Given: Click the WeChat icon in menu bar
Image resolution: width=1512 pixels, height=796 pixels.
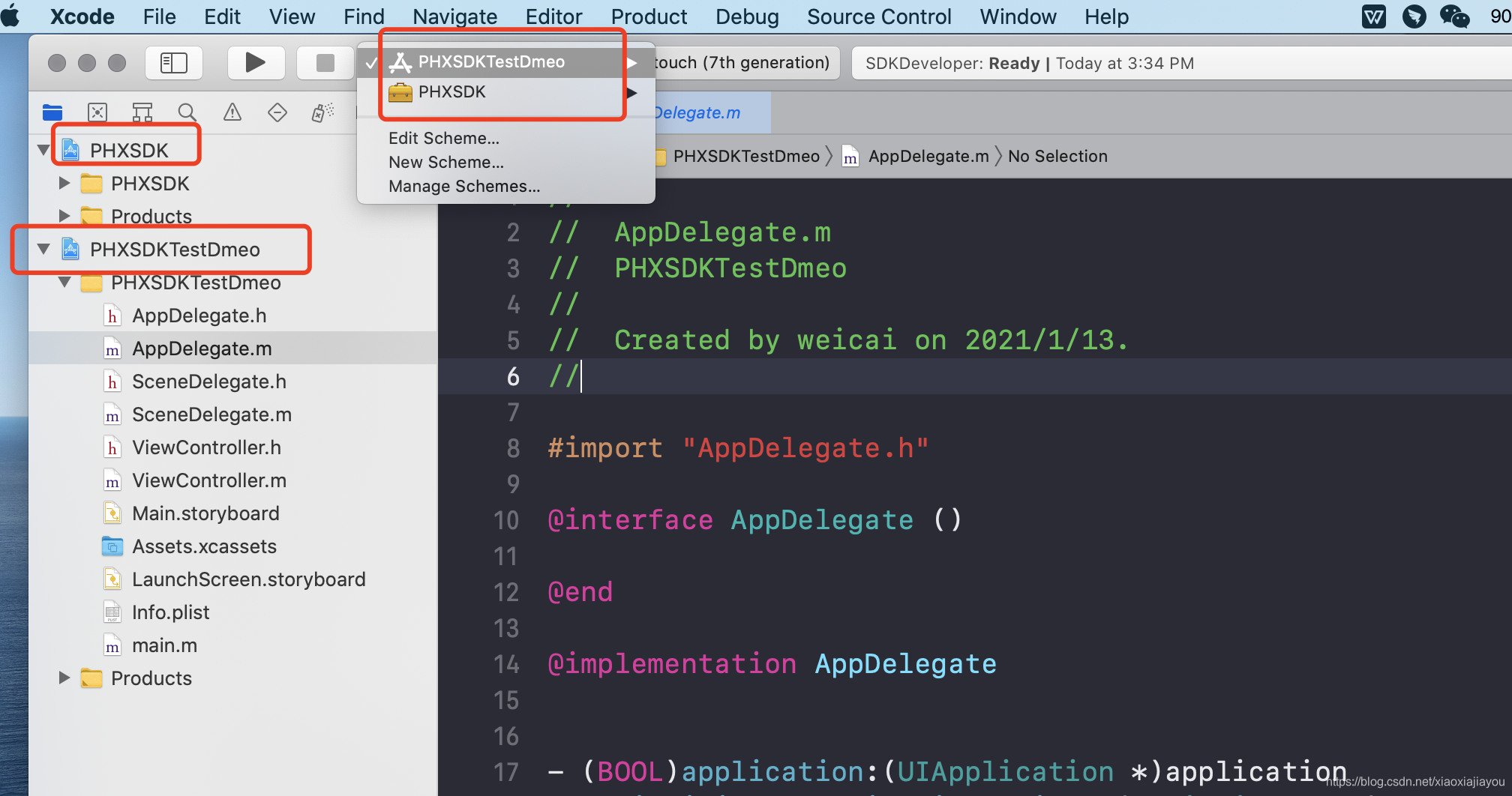Looking at the screenshot, I should 1454,16.
